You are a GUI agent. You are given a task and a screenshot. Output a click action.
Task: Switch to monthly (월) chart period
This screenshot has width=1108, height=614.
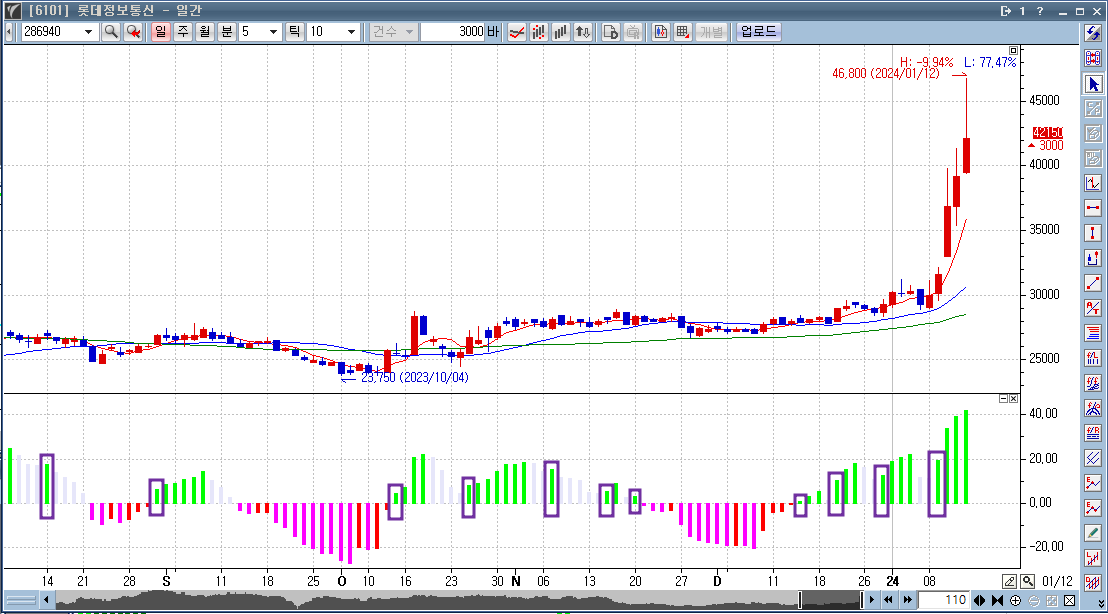[x=204, y=31]
